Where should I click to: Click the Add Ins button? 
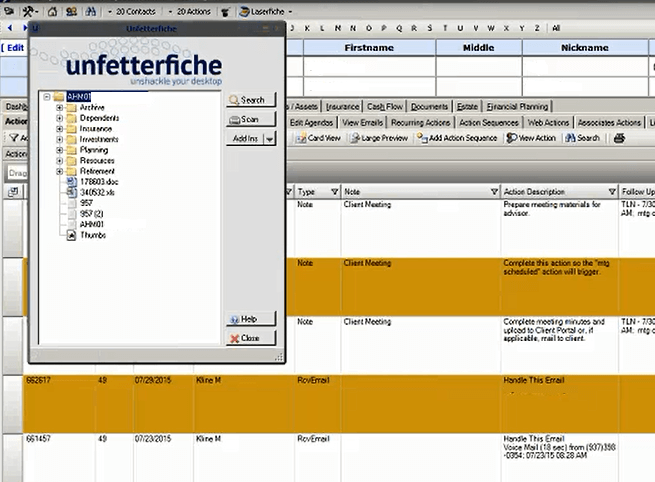point(245,138)
